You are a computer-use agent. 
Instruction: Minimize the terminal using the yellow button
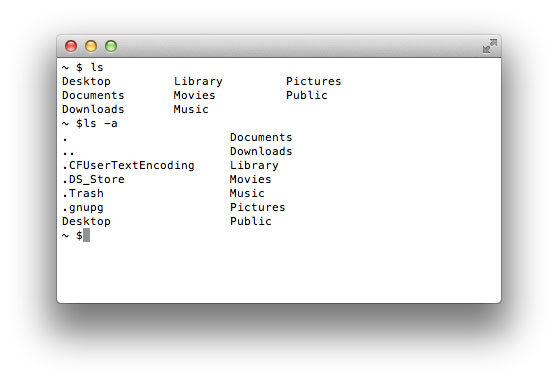91,46
